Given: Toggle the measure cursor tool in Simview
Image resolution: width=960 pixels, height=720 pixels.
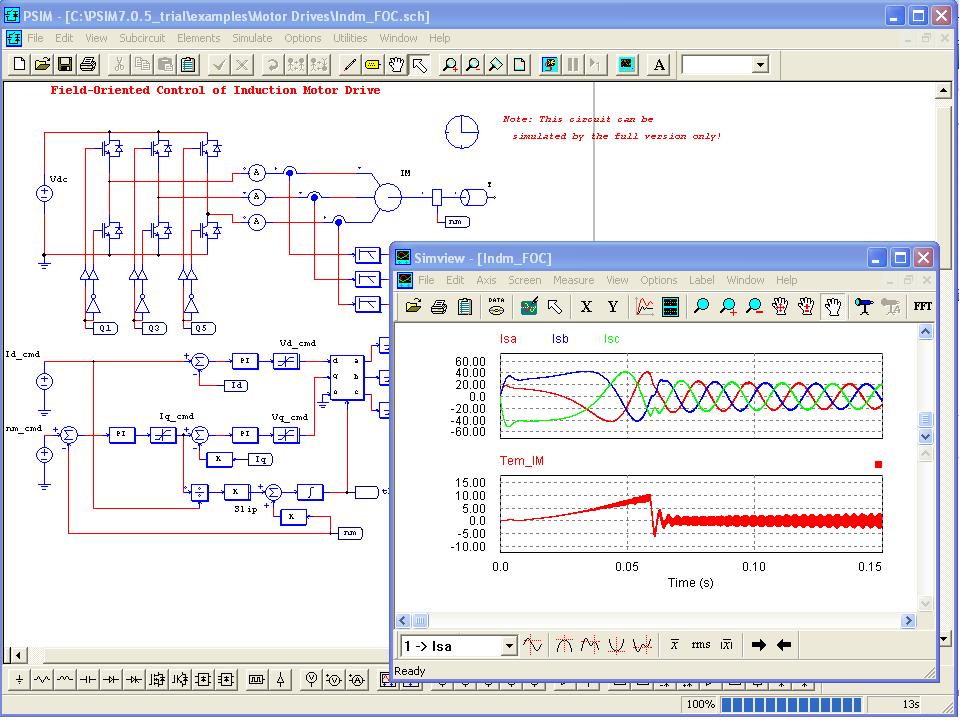Looking at the screenshot, I should [x=863, y=307].
